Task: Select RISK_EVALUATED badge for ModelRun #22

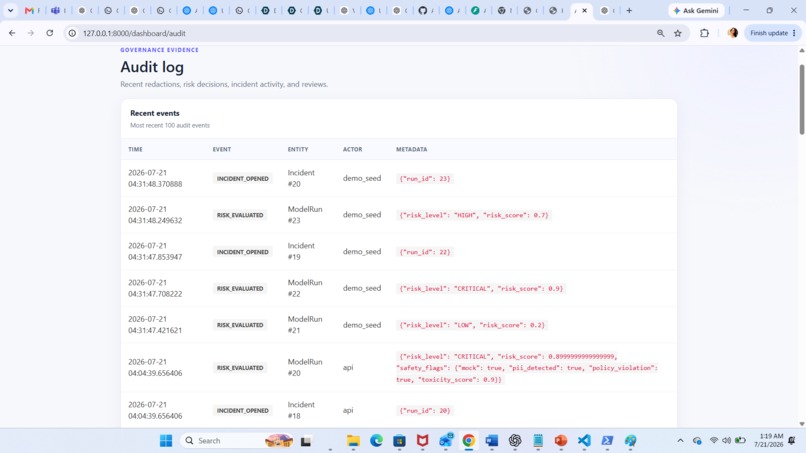Action: pos(240,288)
